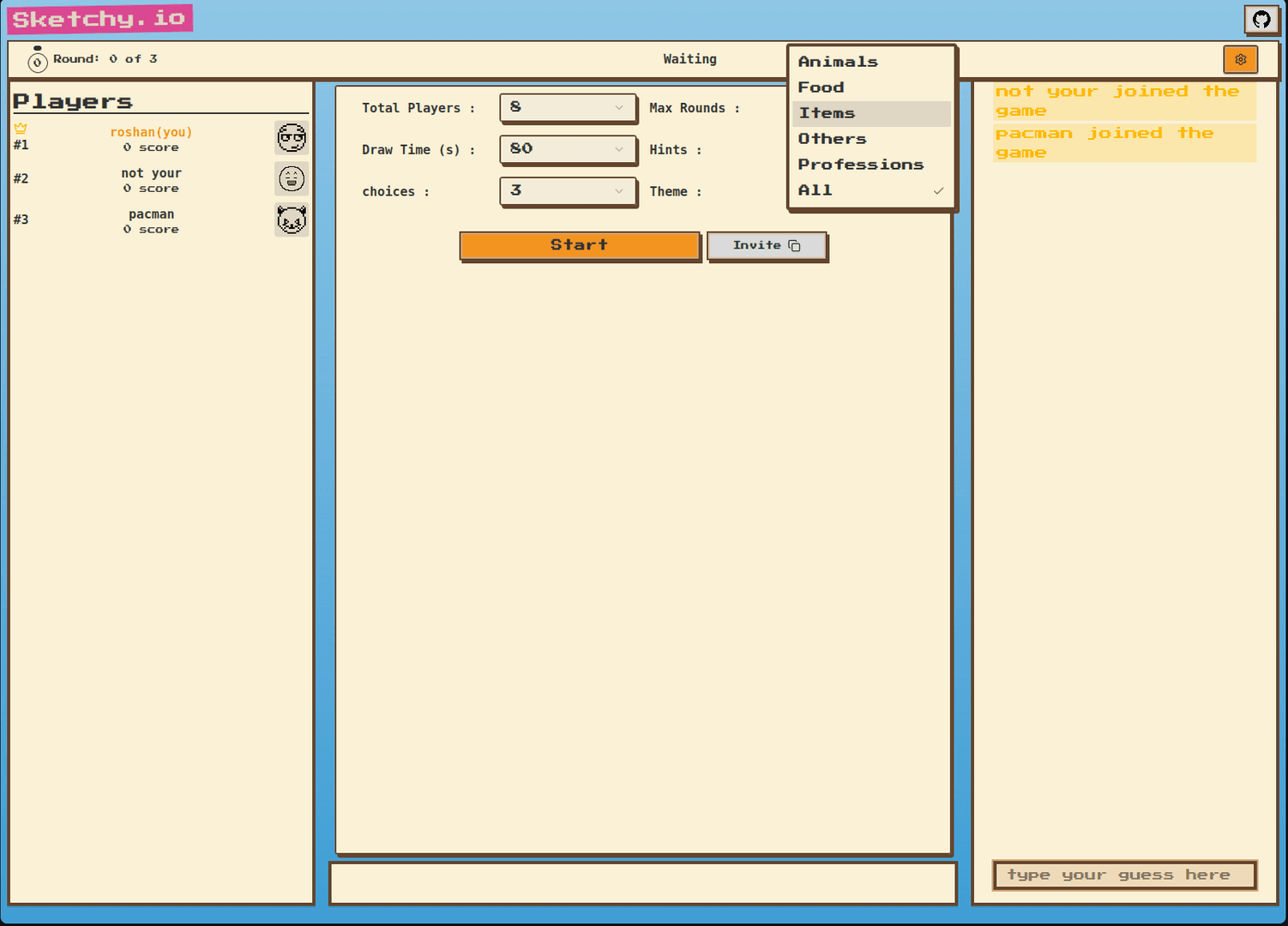The image size is (1288, 926).
Task: Open the GitHub repository icon
Action: point(1261,19)
